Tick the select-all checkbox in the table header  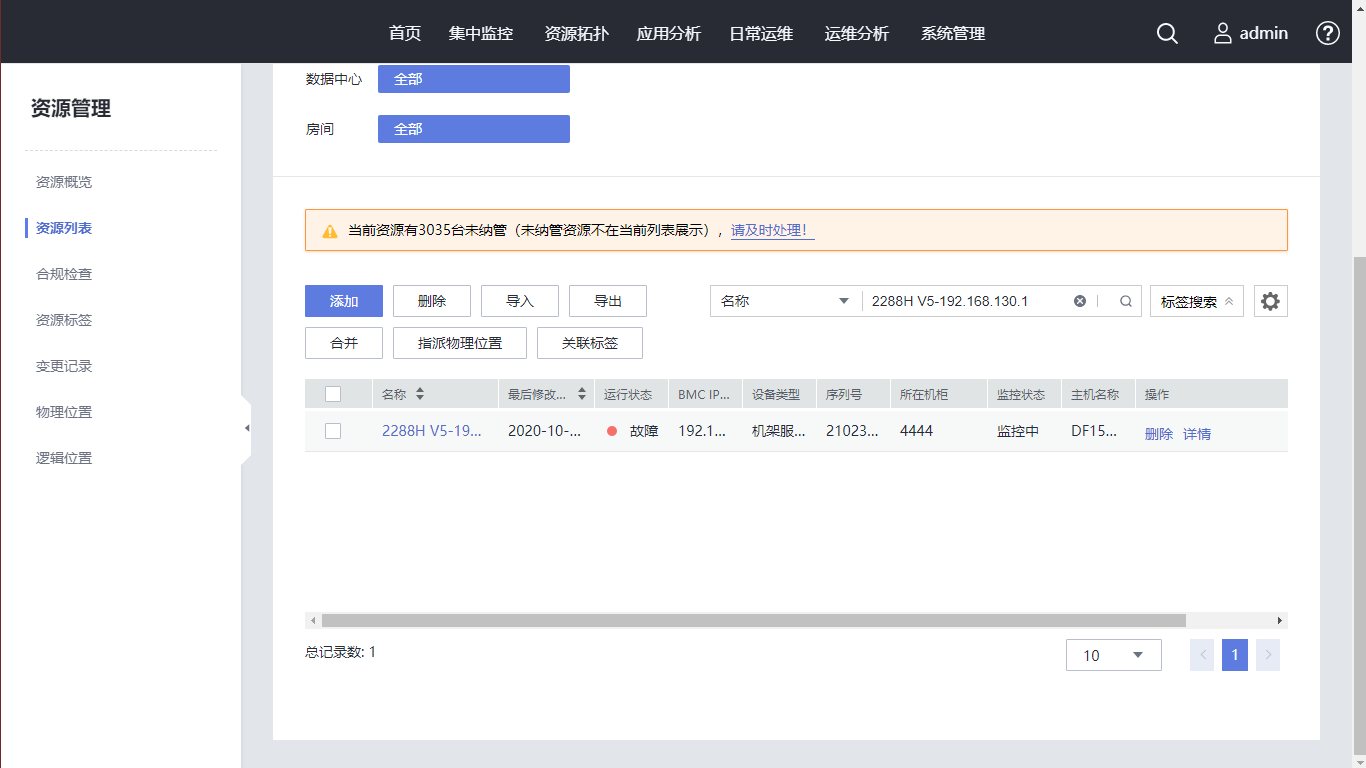coord(333,394)
